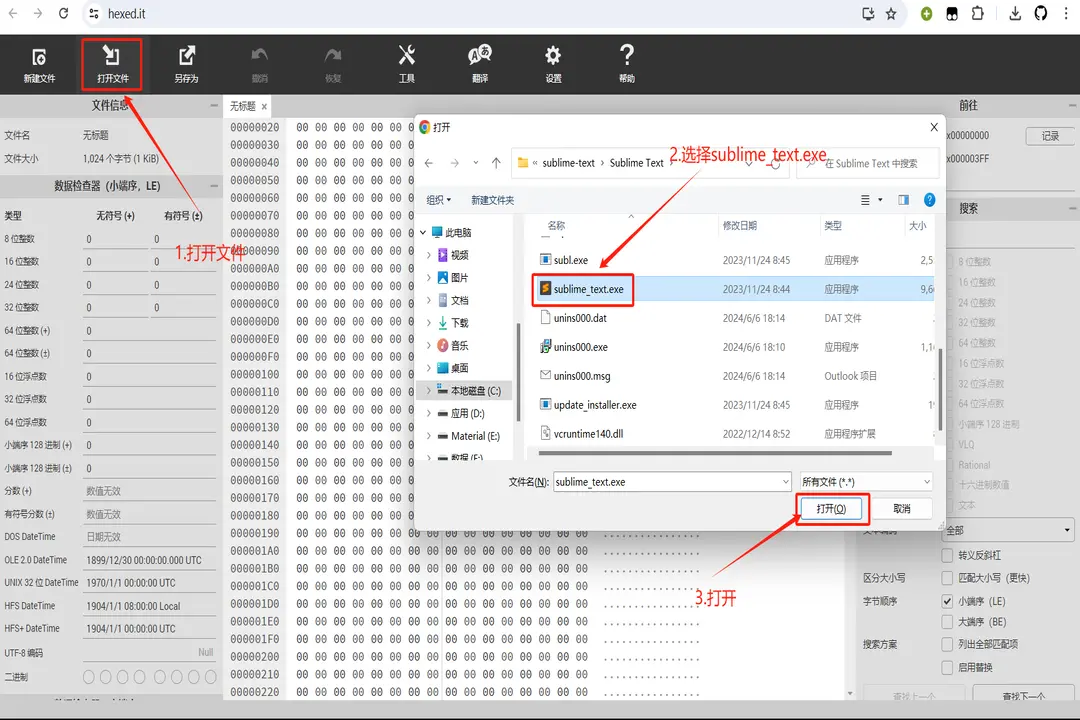
Task: Enable the 转义反斜杠 checkbox
Action: [948, 555]
